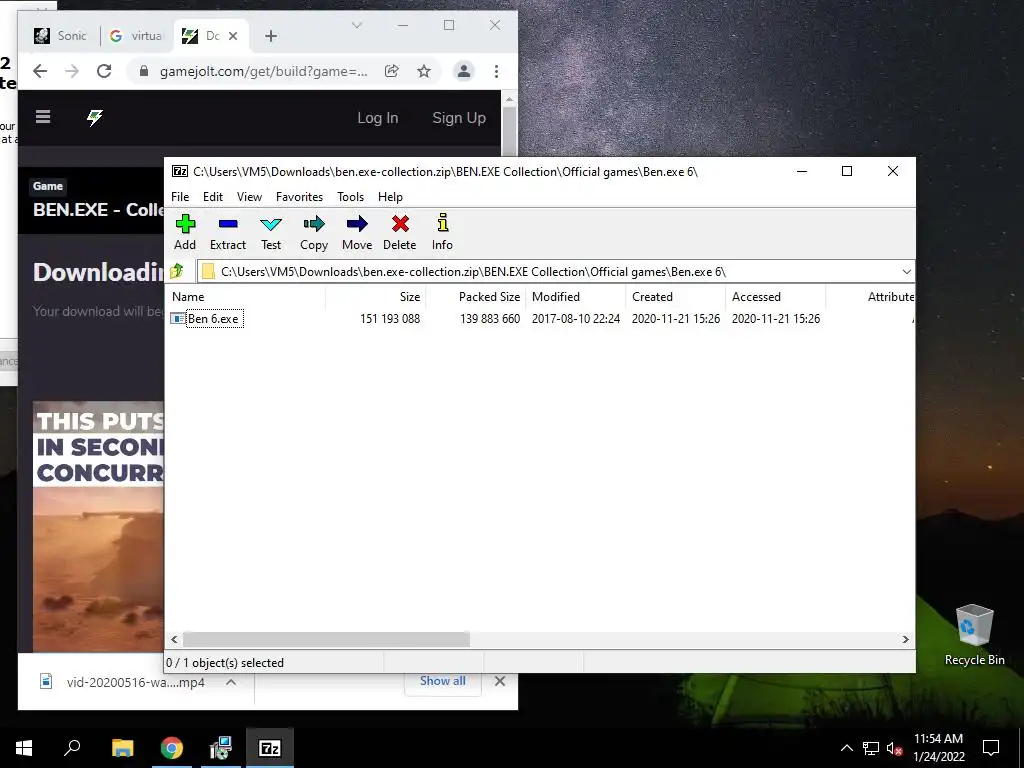The width and height of the screenshot is (1024, 768).
Task: Open the Edit menu
Action: (x=213, y=197)
